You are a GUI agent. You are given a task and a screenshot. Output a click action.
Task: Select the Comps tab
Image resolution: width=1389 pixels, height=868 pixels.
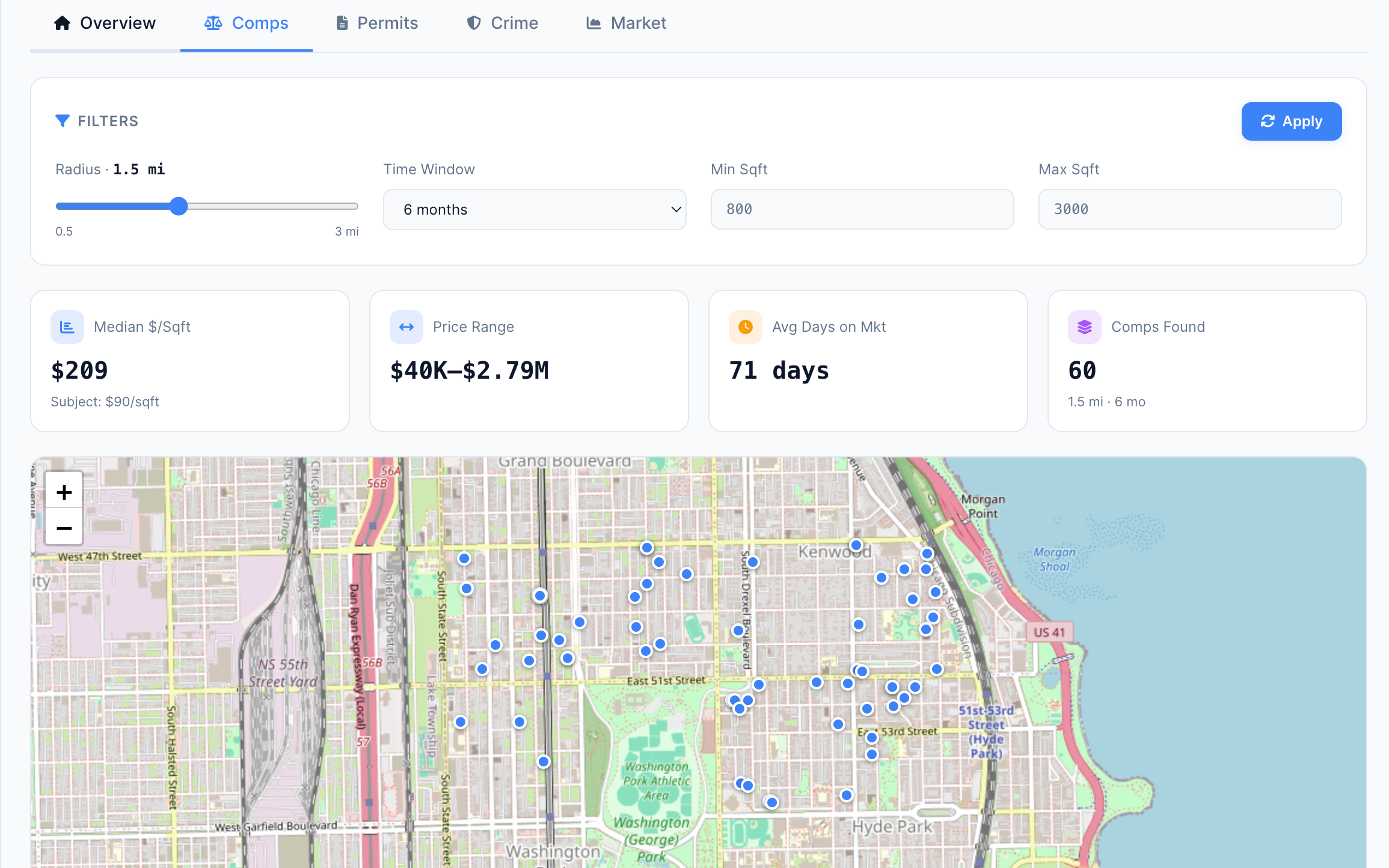[246, 23]
